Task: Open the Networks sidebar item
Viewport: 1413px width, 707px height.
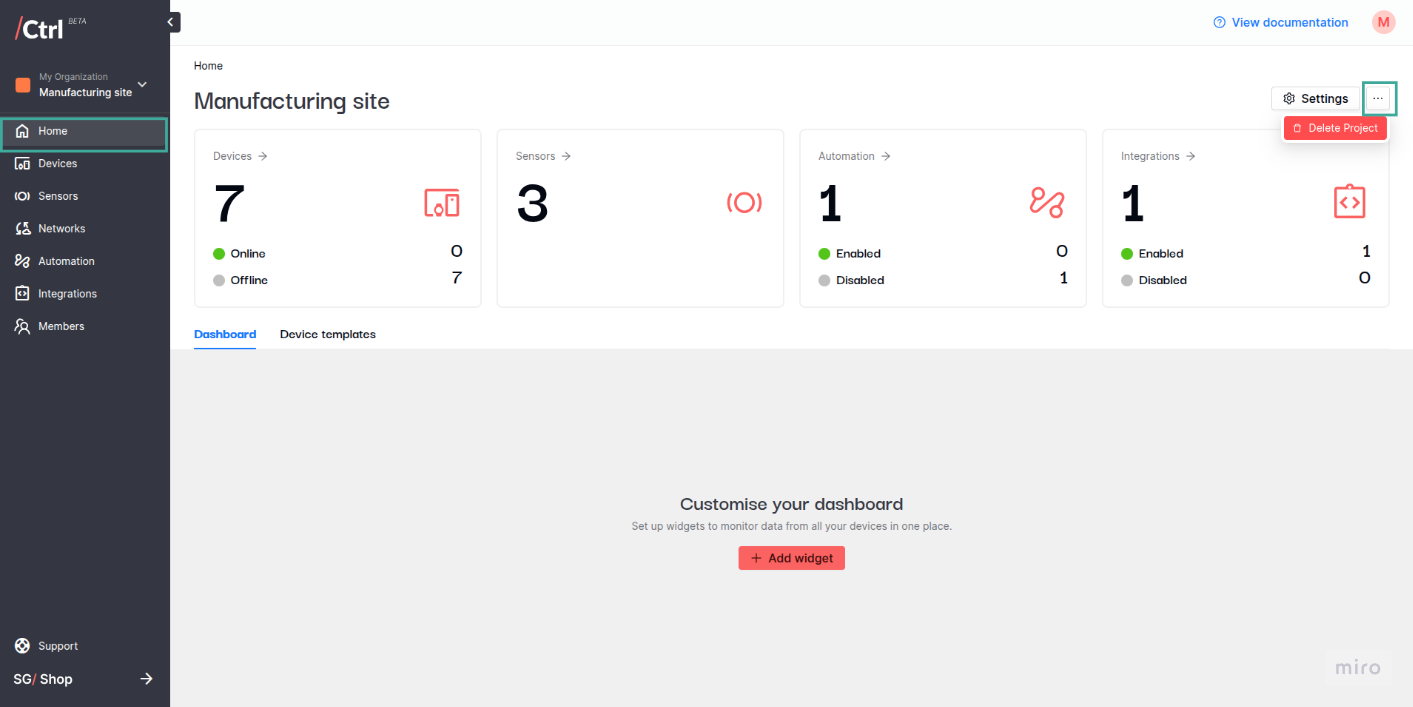Action: click(x=61, y=229)
